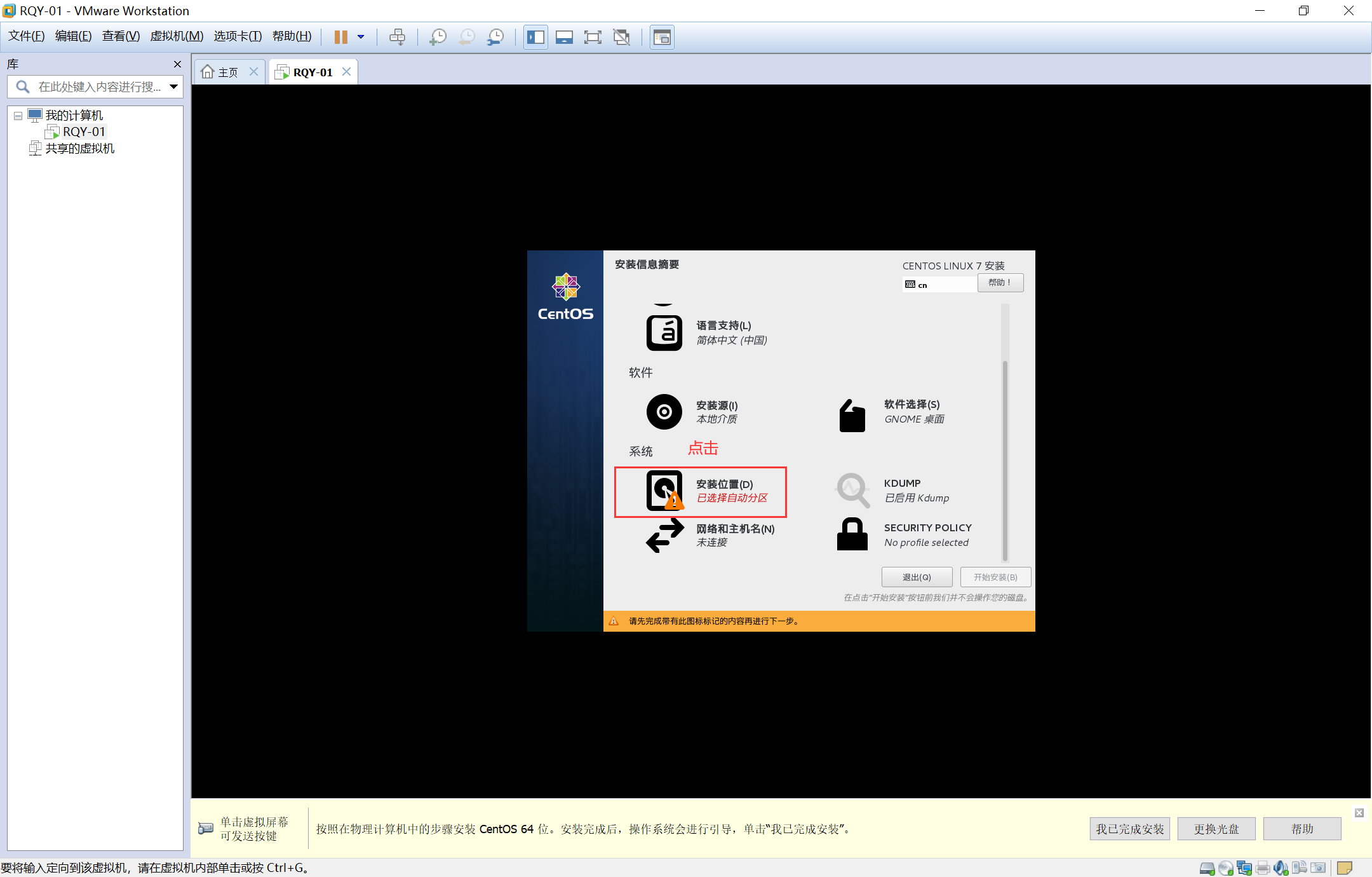Open snapshot manager wrench-clock icon
The width and height of the screenshot is (1372, 877).
pyautogui.click(x=495, y=37)
